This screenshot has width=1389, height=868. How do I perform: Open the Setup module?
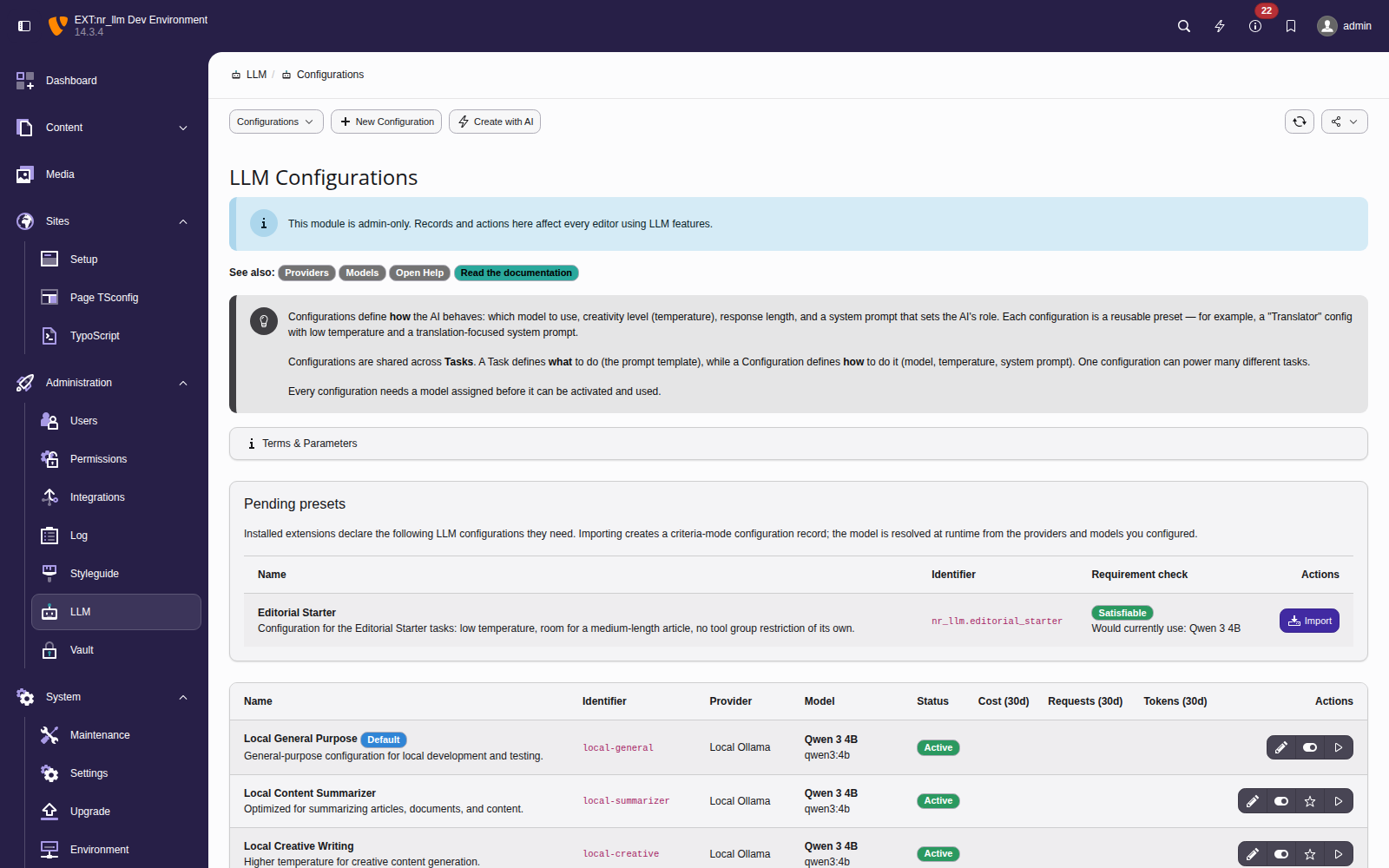(116, 260)
